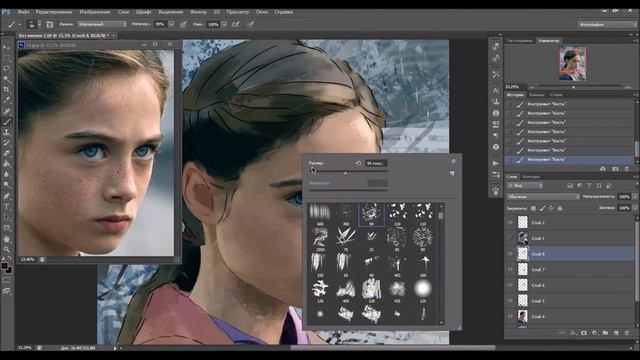The image size is (640, 360).
Task: Select the Zoom magnifier tool
Action: (7, 249)
